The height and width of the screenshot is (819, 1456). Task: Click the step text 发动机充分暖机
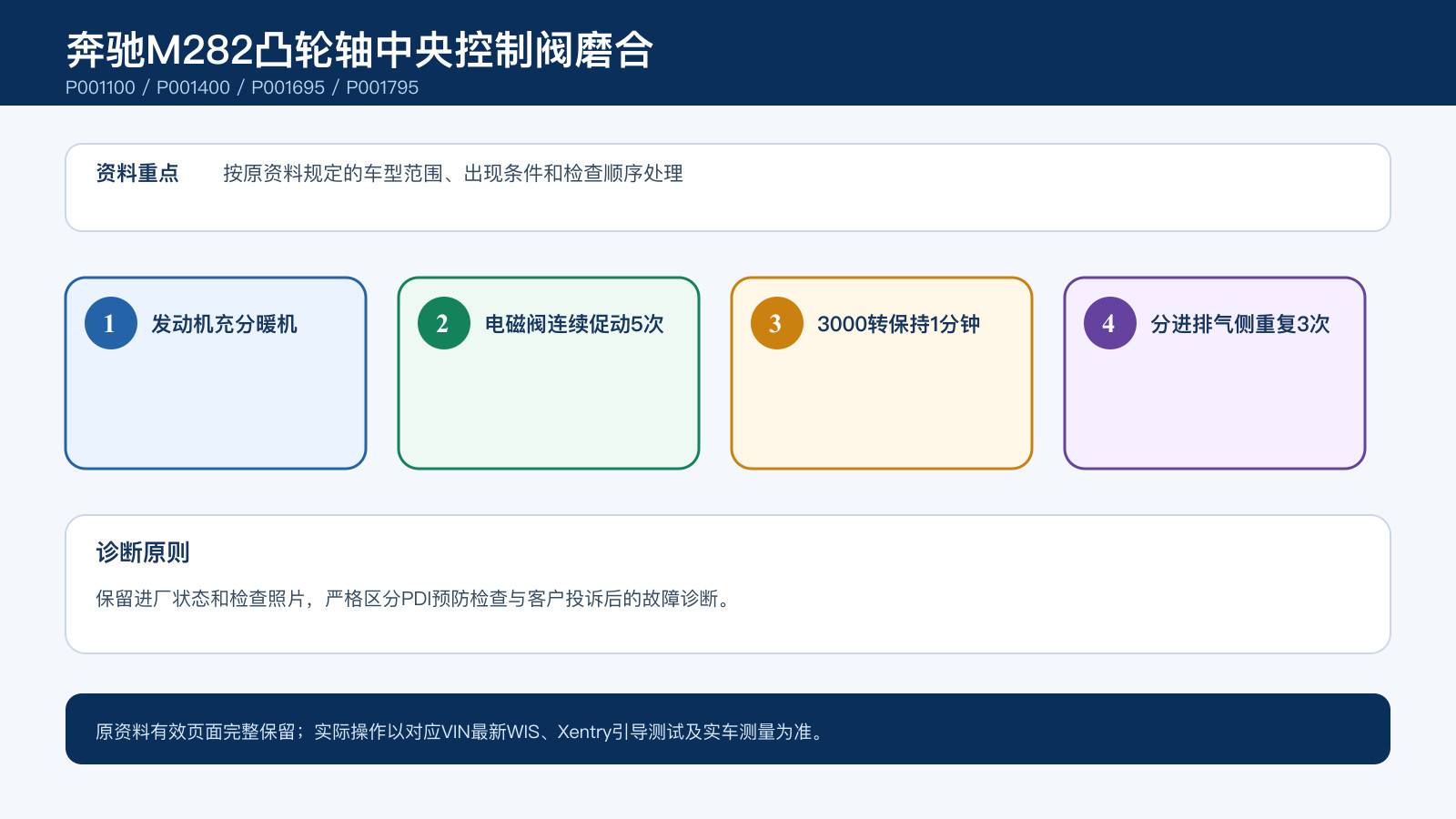(x=224, y=324)
